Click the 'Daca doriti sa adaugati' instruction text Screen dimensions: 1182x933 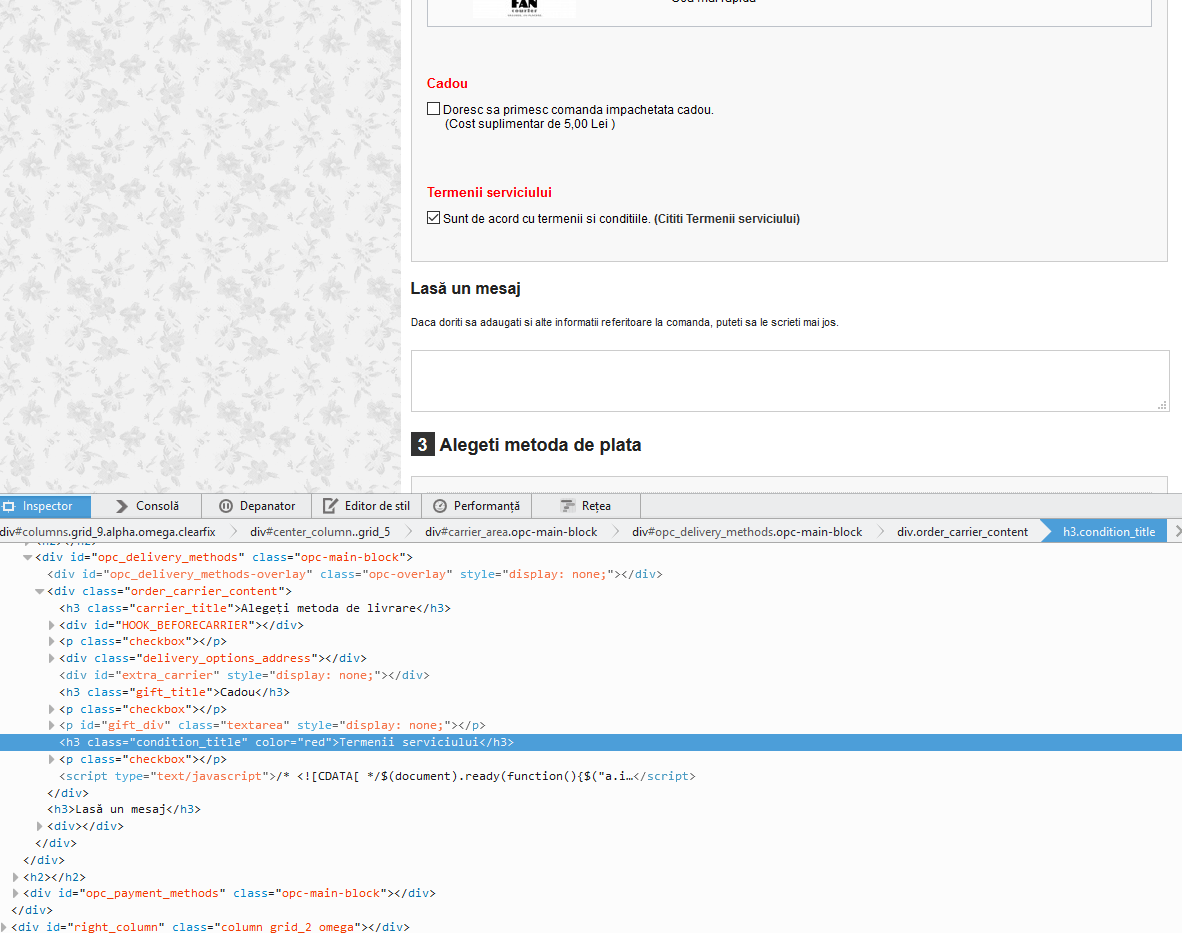click(624, 323)
